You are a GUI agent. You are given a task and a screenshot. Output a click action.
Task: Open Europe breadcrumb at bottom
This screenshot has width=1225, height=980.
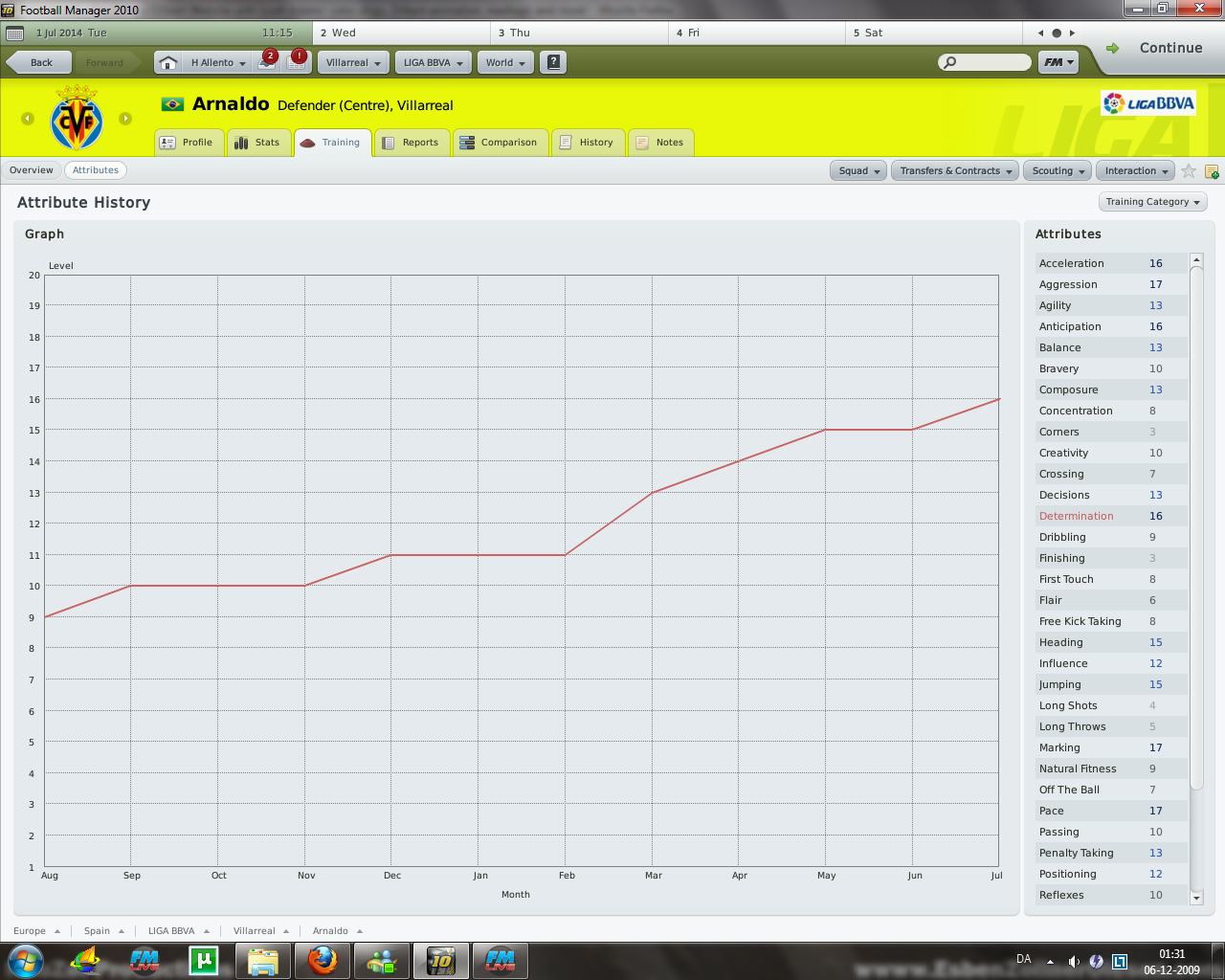tap(37, 931)
